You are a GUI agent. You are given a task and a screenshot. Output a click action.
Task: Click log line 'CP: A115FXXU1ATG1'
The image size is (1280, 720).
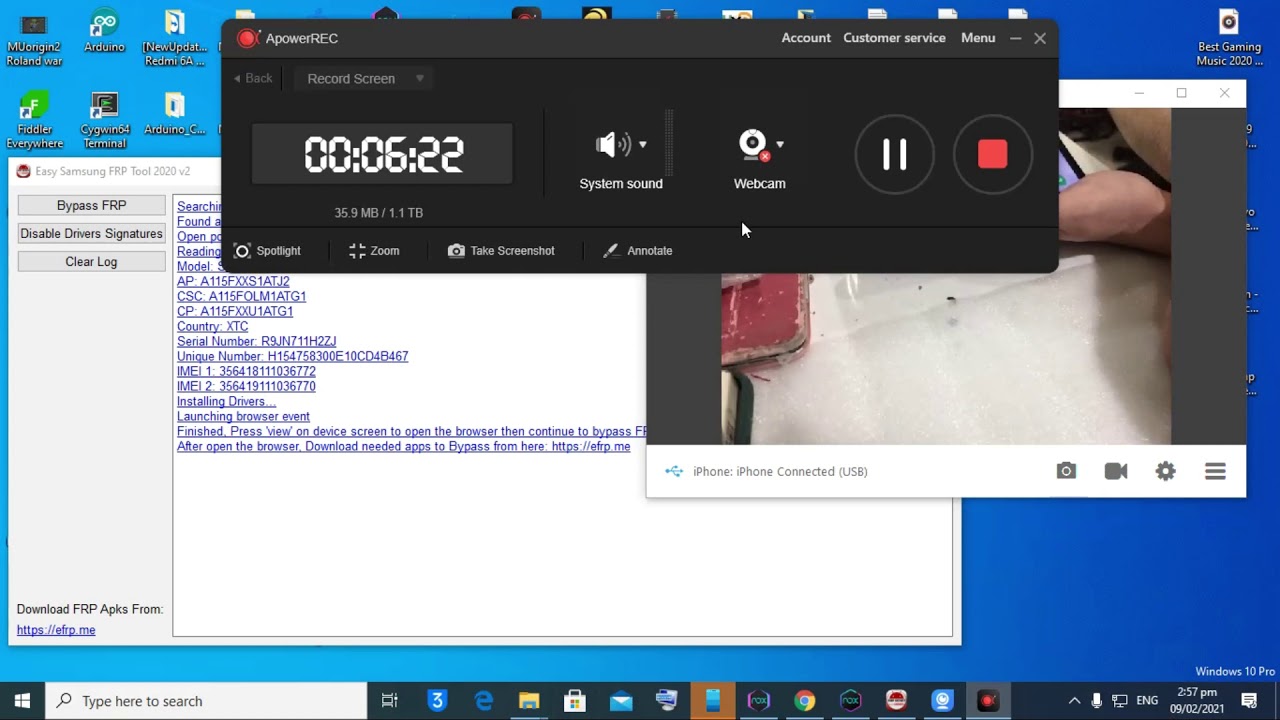pos(235,311)
